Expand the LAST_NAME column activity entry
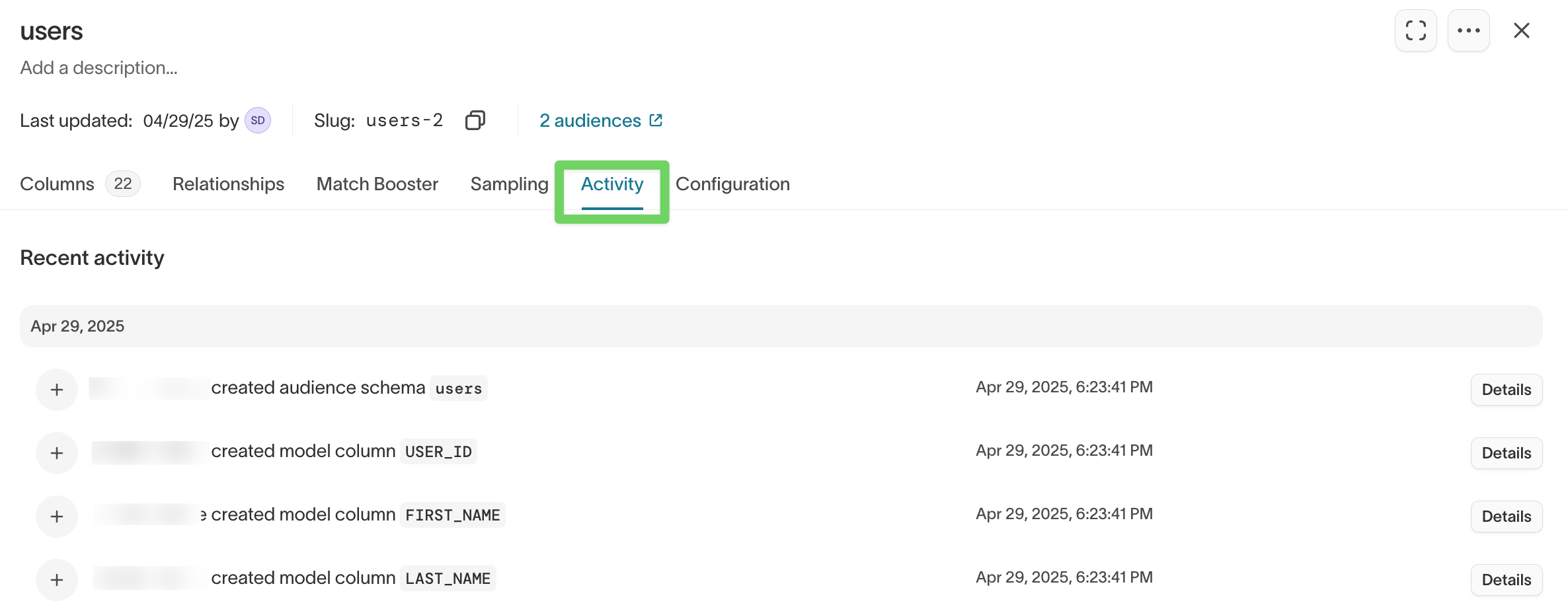Viewport: 1568px width, 609px height. click(57, 579)
